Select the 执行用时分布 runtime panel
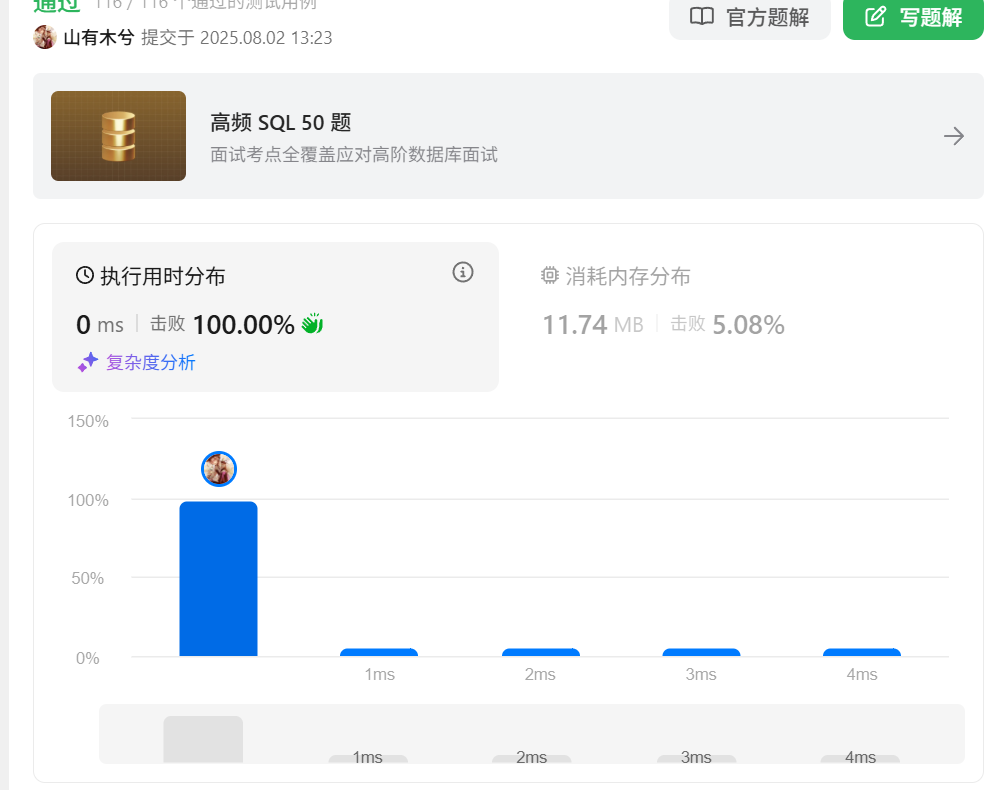 275,317
